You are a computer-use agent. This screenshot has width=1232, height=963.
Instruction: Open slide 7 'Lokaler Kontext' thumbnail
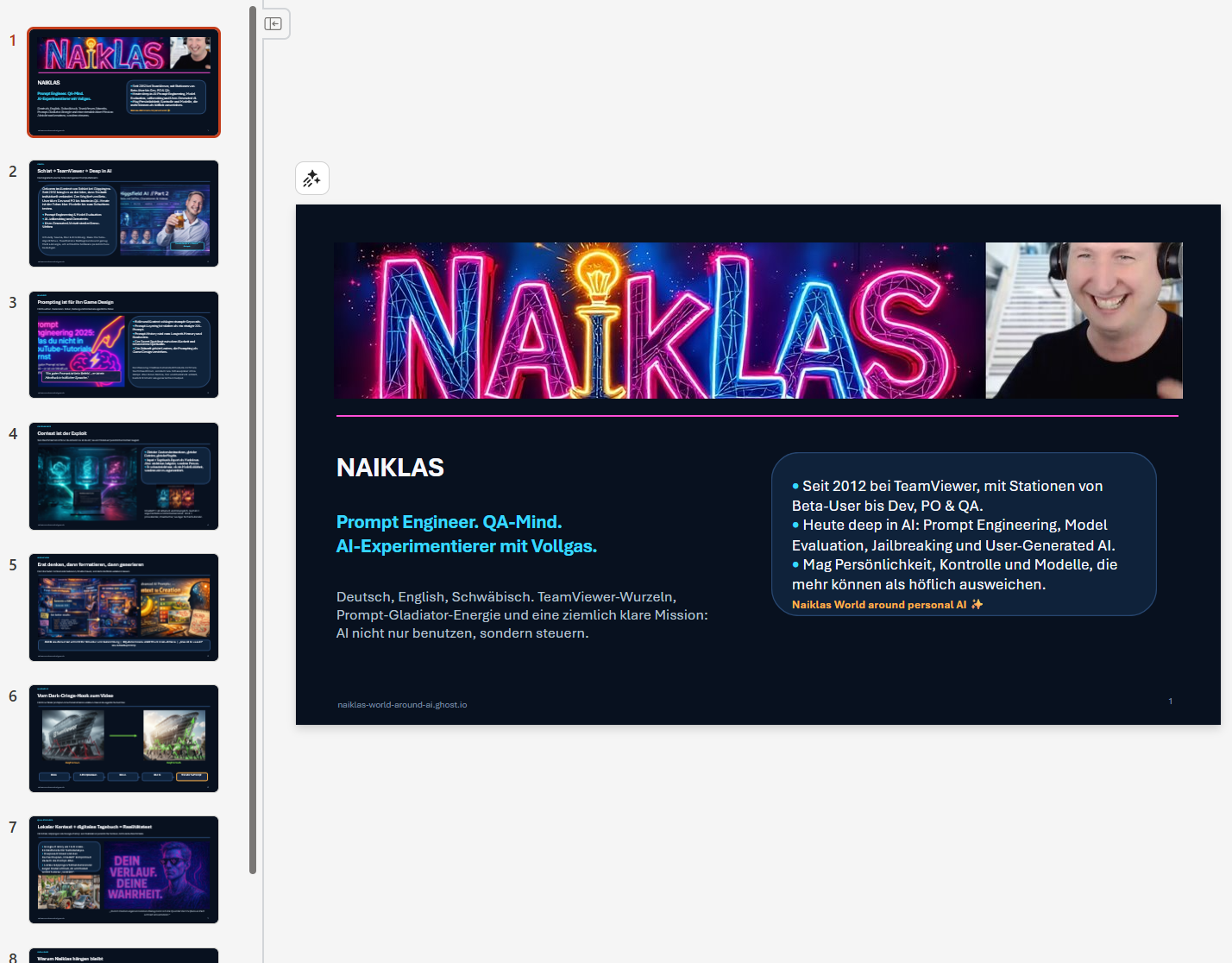pos(123,869)
